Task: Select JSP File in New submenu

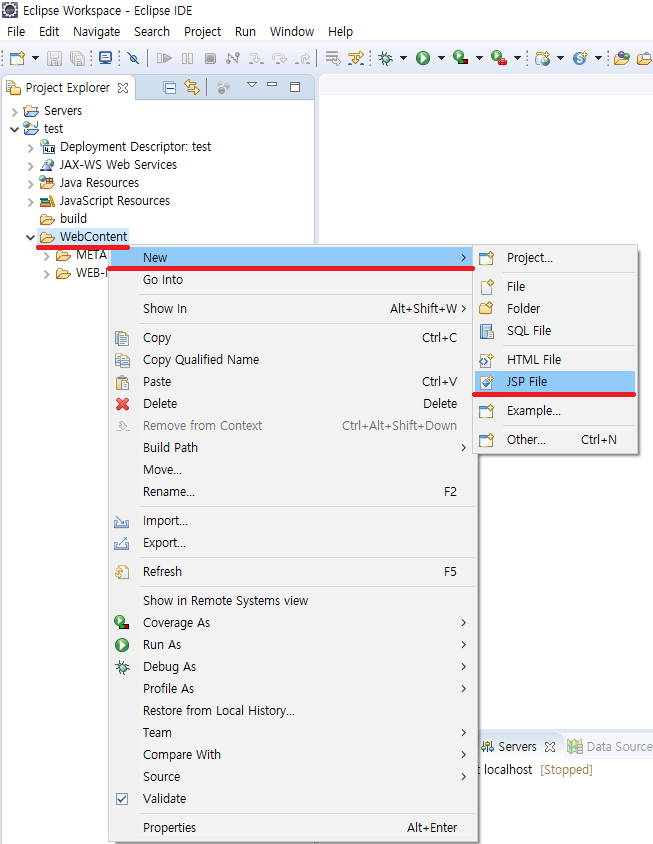Action: click(x=555, y=382)
